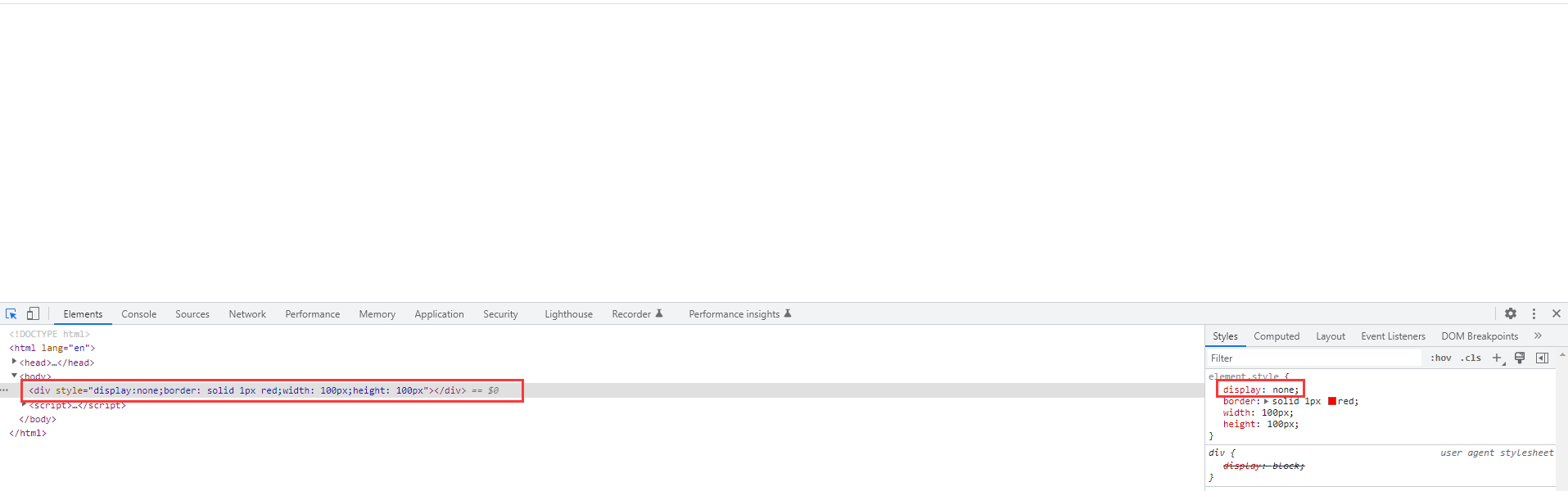Open the Event Listeners sidebar tab

[x=1393, y=336]
